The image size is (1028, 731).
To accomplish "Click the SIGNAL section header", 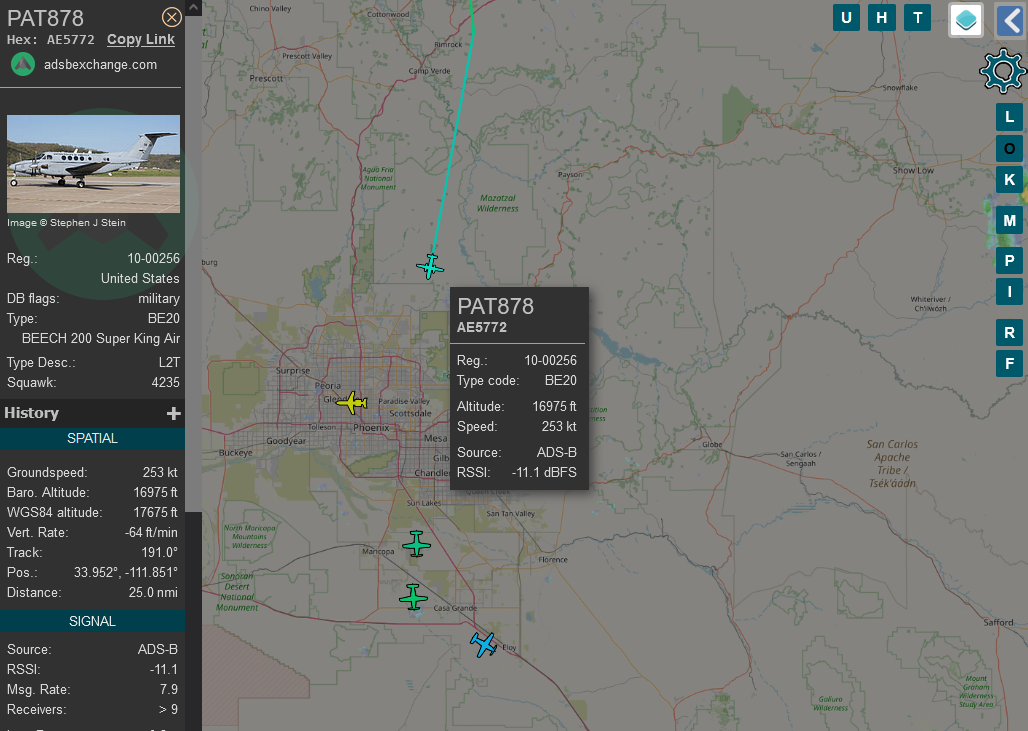I will tap(92, 622).
